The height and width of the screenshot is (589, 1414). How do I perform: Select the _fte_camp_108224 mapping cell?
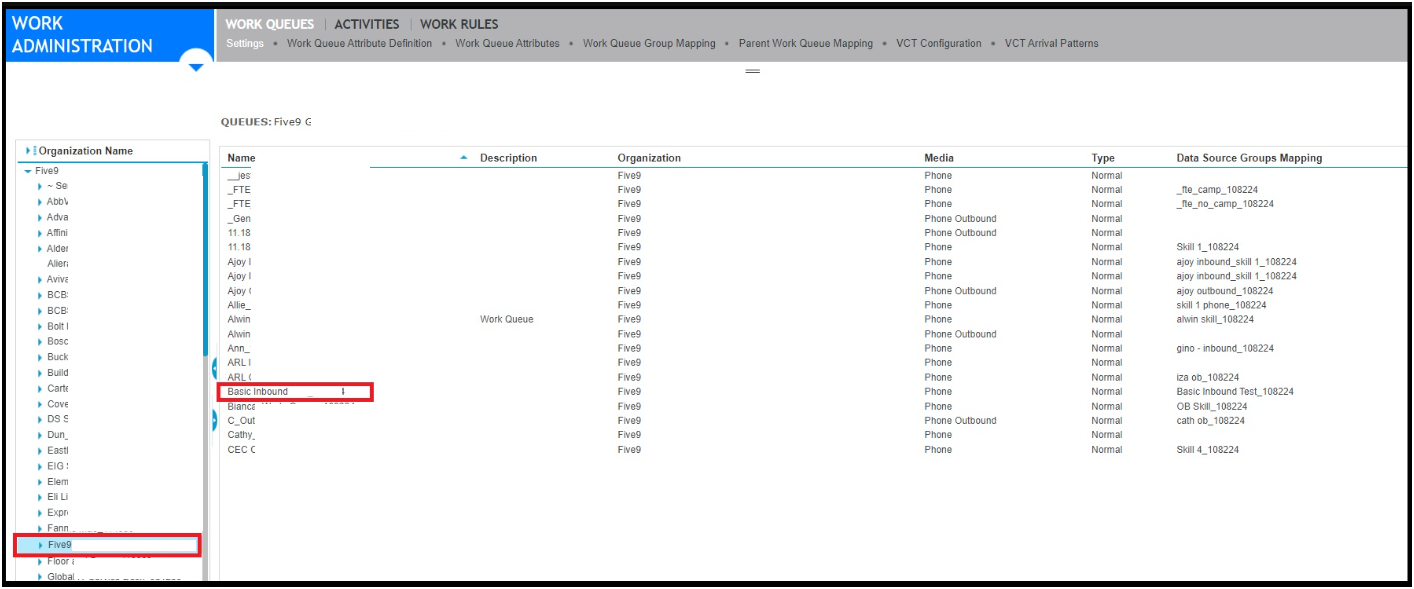tap(1217, 190)
